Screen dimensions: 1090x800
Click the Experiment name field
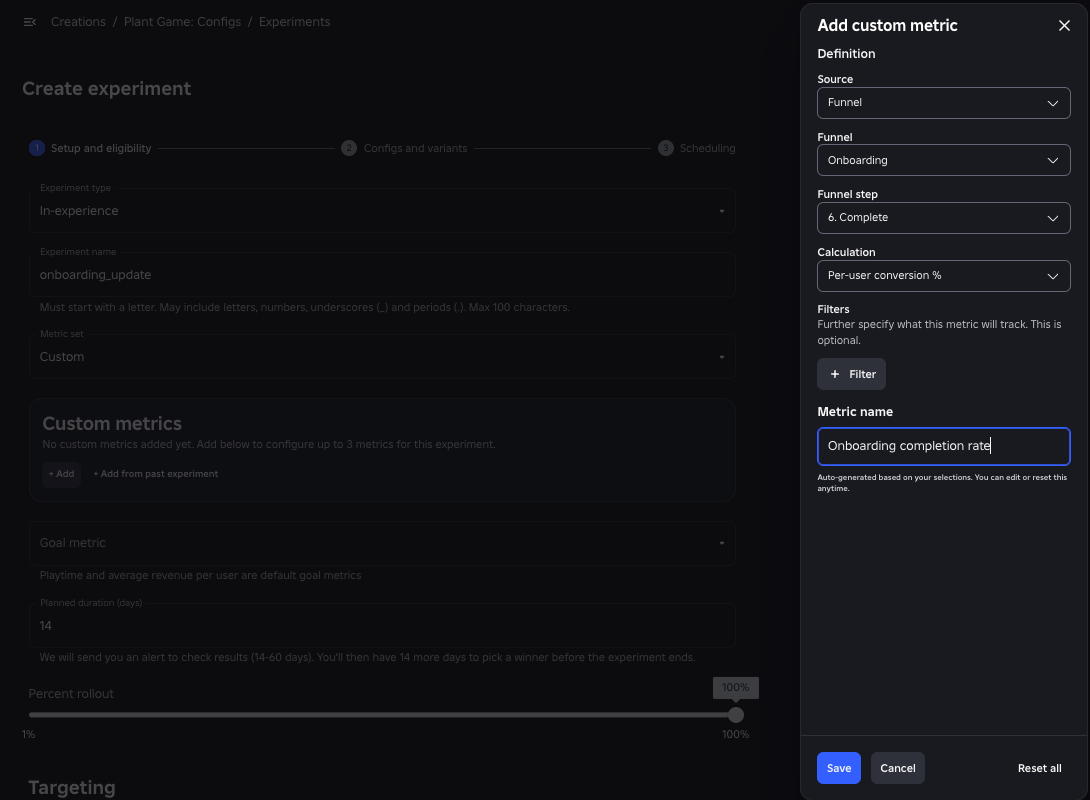382,275
